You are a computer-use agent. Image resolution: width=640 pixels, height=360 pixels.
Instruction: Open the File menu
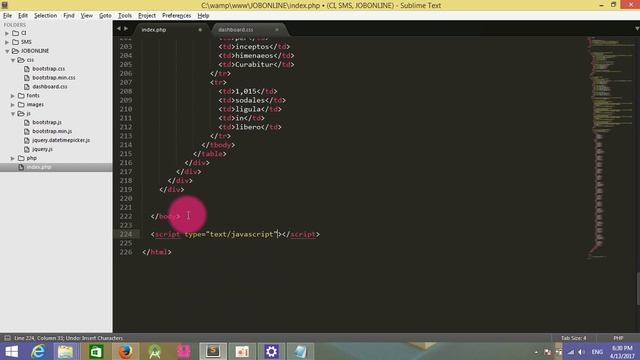pyautogui.click(x=7, y=16)
